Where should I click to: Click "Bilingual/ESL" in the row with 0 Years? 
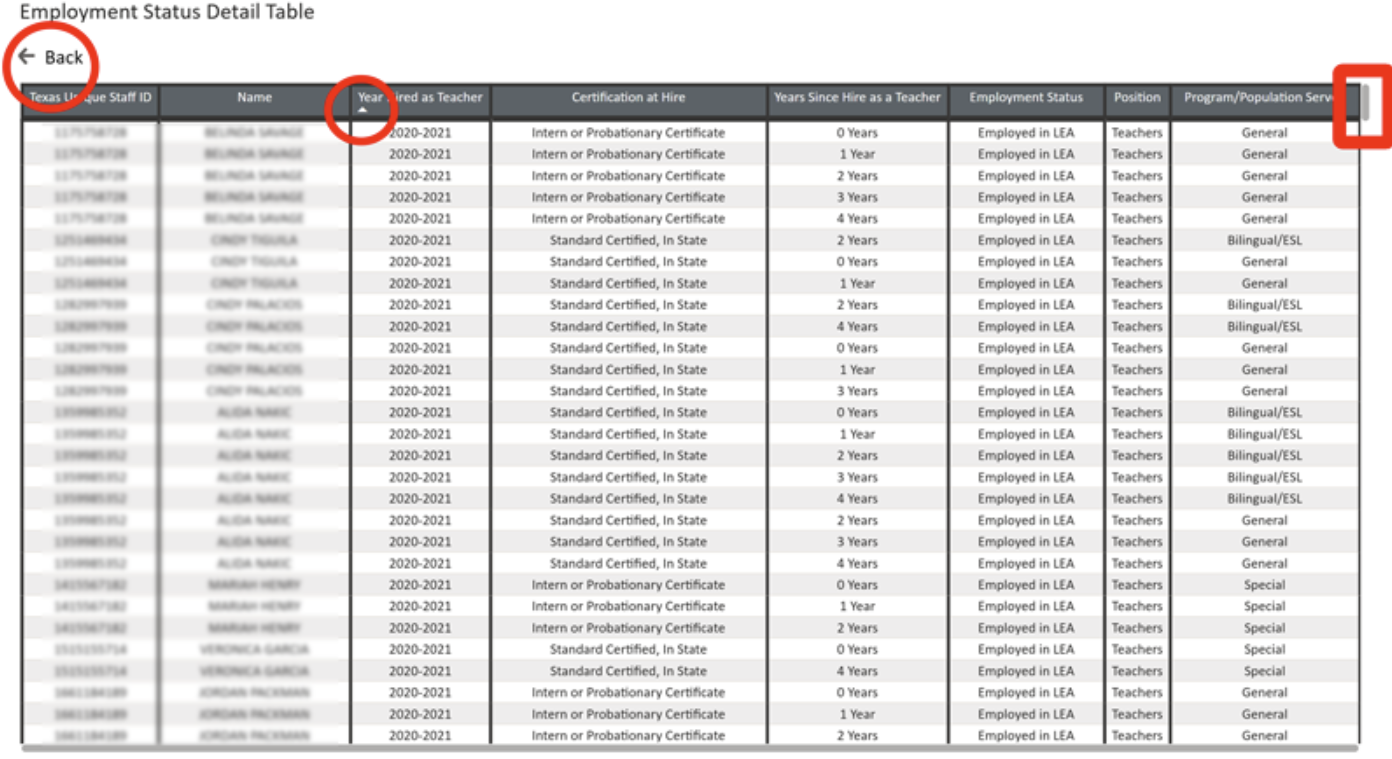(1265, 413)
